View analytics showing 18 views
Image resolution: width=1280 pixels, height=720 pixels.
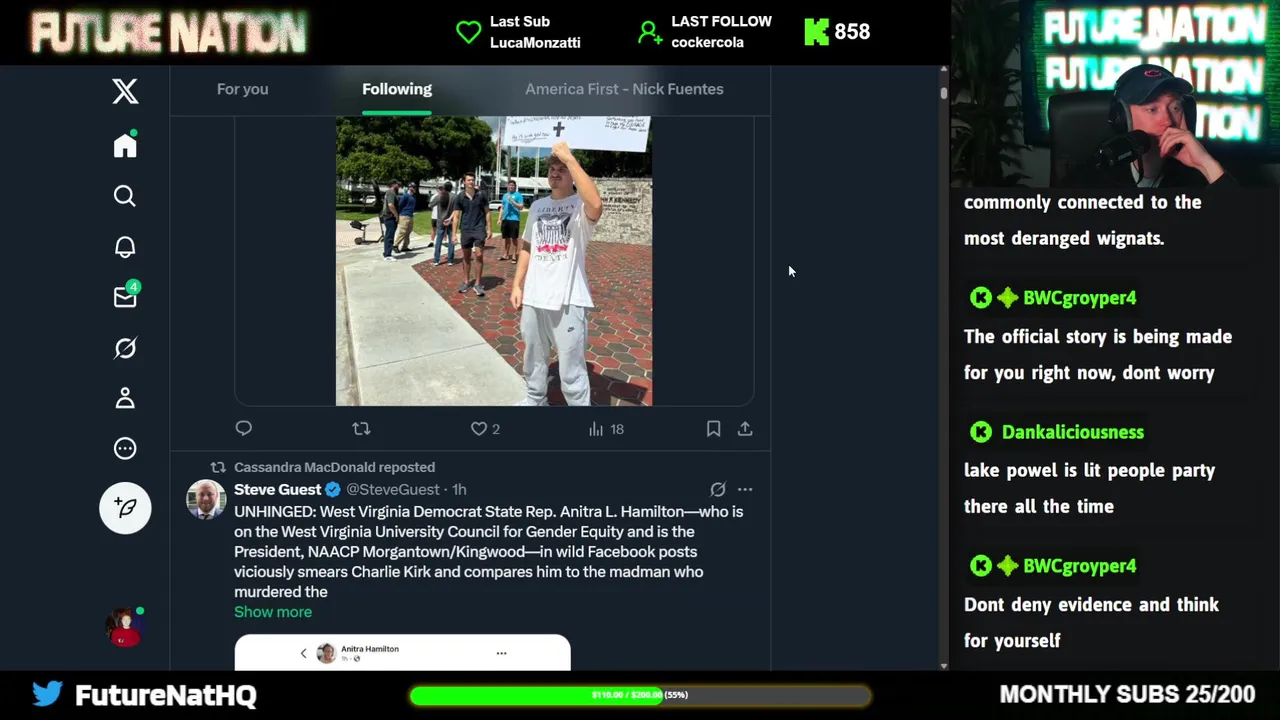(606, 428)
